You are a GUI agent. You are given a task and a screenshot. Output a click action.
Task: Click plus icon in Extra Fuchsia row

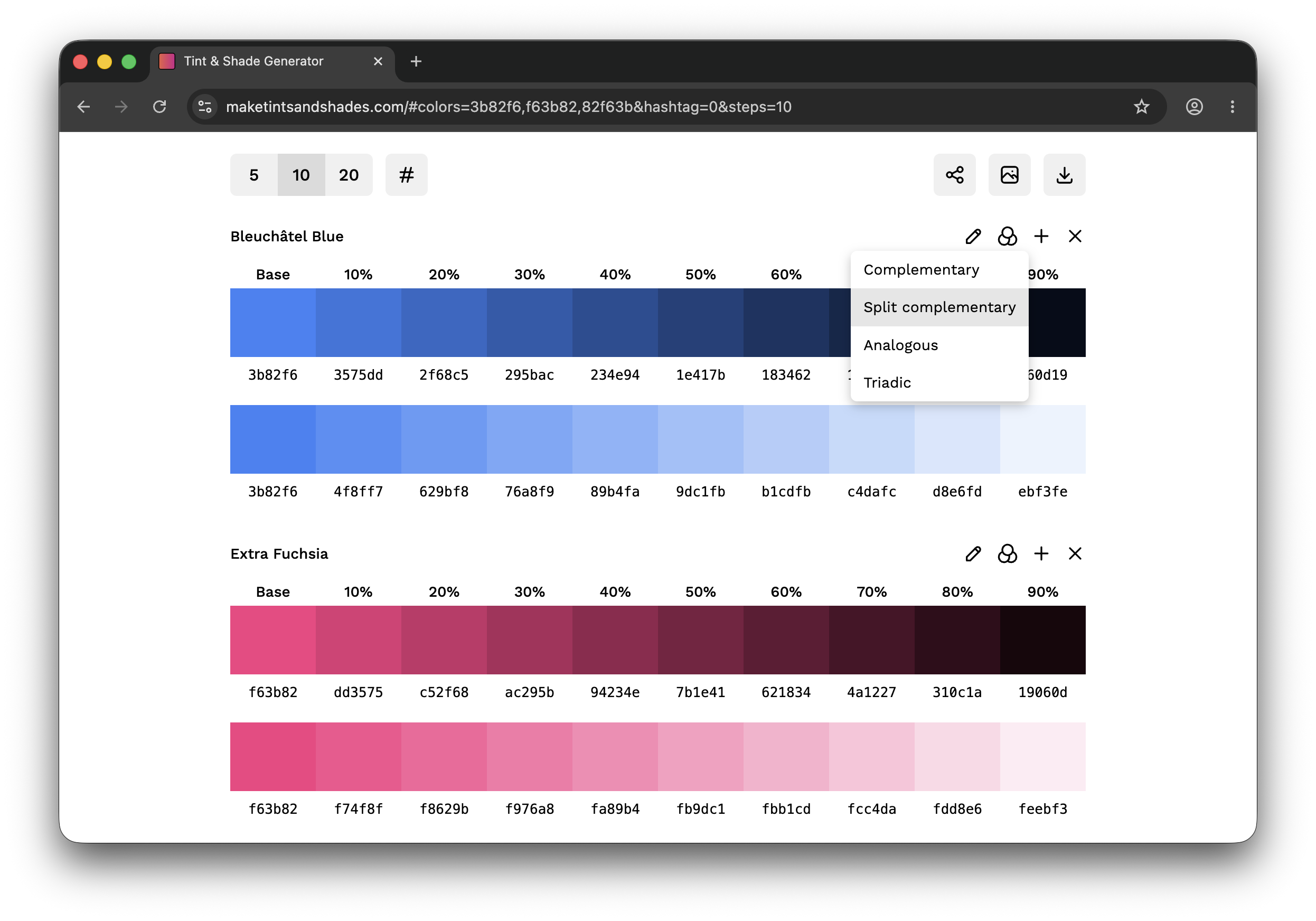[x=1041, y=553]
